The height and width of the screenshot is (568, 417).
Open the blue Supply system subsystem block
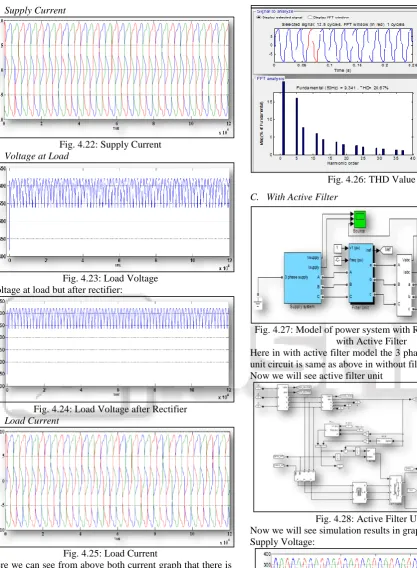[x=303, y=278]
